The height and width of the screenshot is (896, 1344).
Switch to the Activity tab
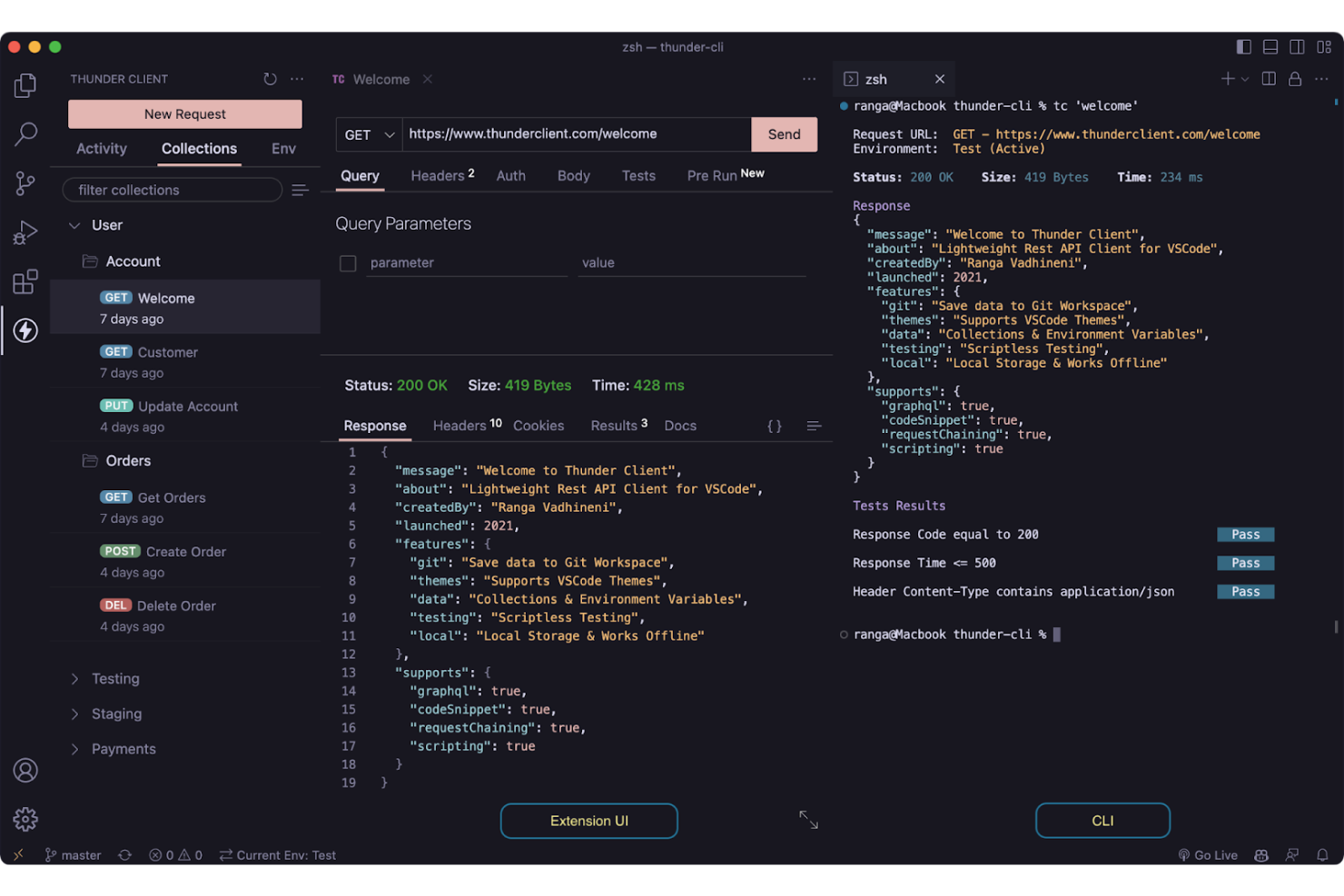102,149
